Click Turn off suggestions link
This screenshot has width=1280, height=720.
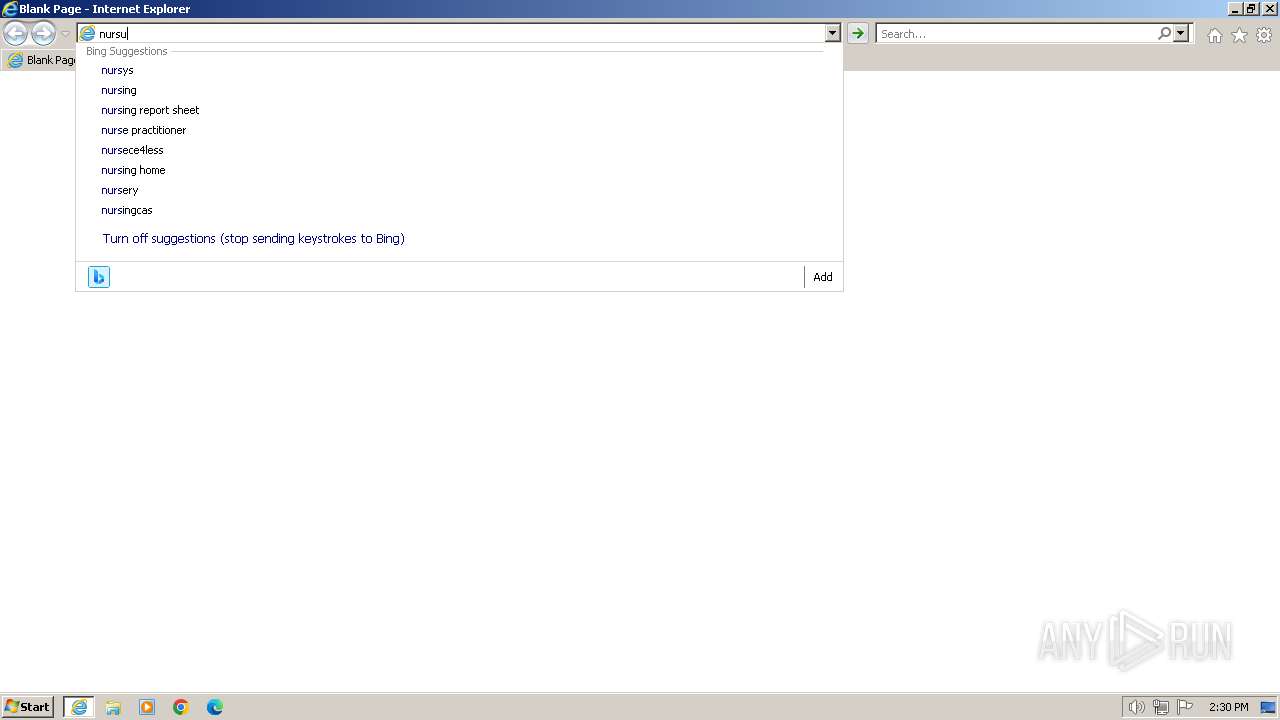coord(253,239)
